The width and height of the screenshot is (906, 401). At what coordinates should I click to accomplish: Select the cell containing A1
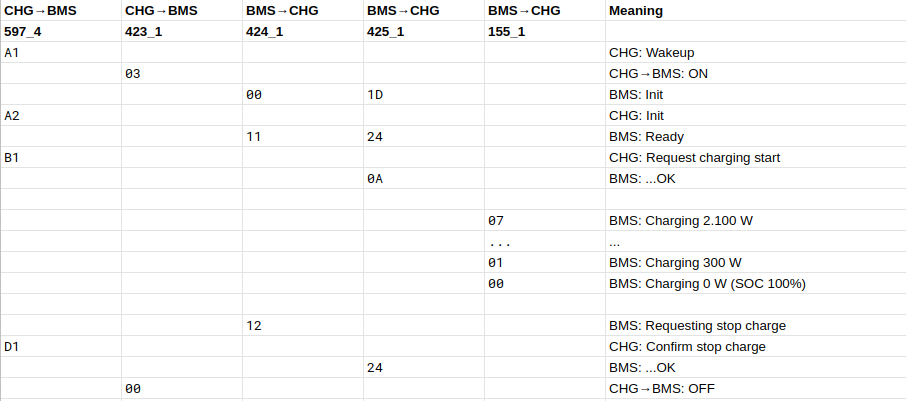click(x=61, y=52)
